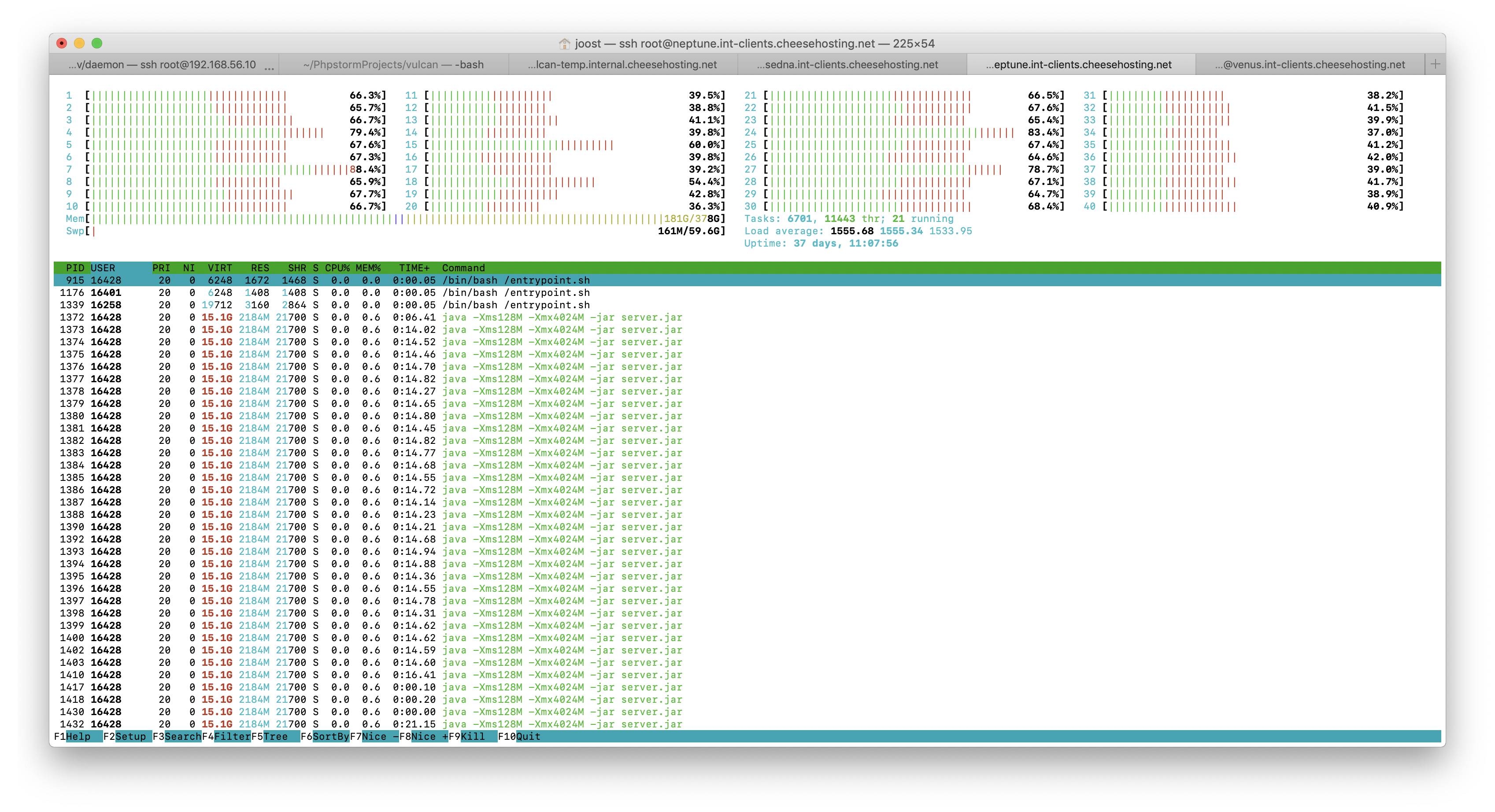The height and width of the screenshot is (812, 1495).
Task: Click the home folder icon in title
Action: [x=564, y=44]
